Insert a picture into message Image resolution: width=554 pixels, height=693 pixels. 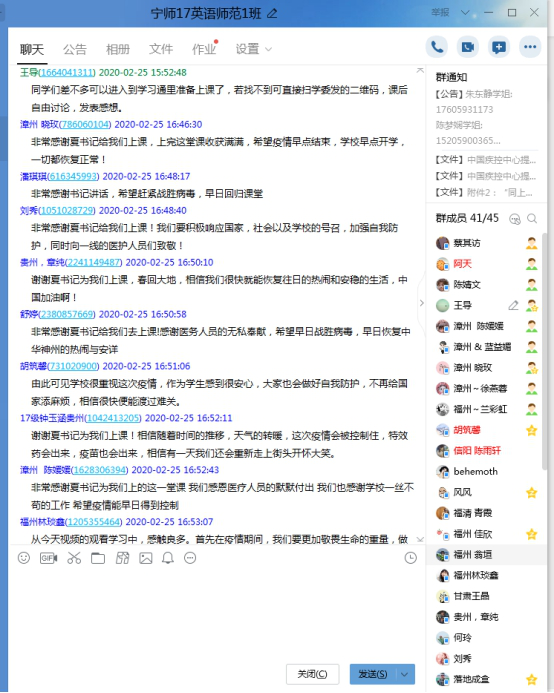146,558
